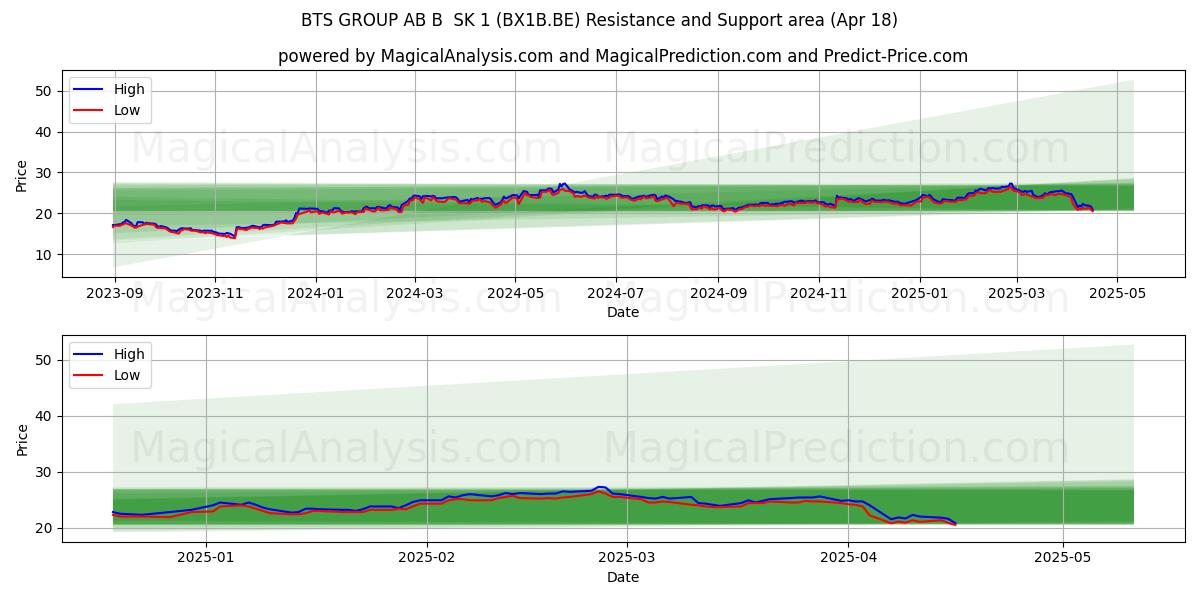Viewport: 1200px width, 600px height.
Task: Click the top chart x-axis label '2023-11'
Action: coord(215,294)
